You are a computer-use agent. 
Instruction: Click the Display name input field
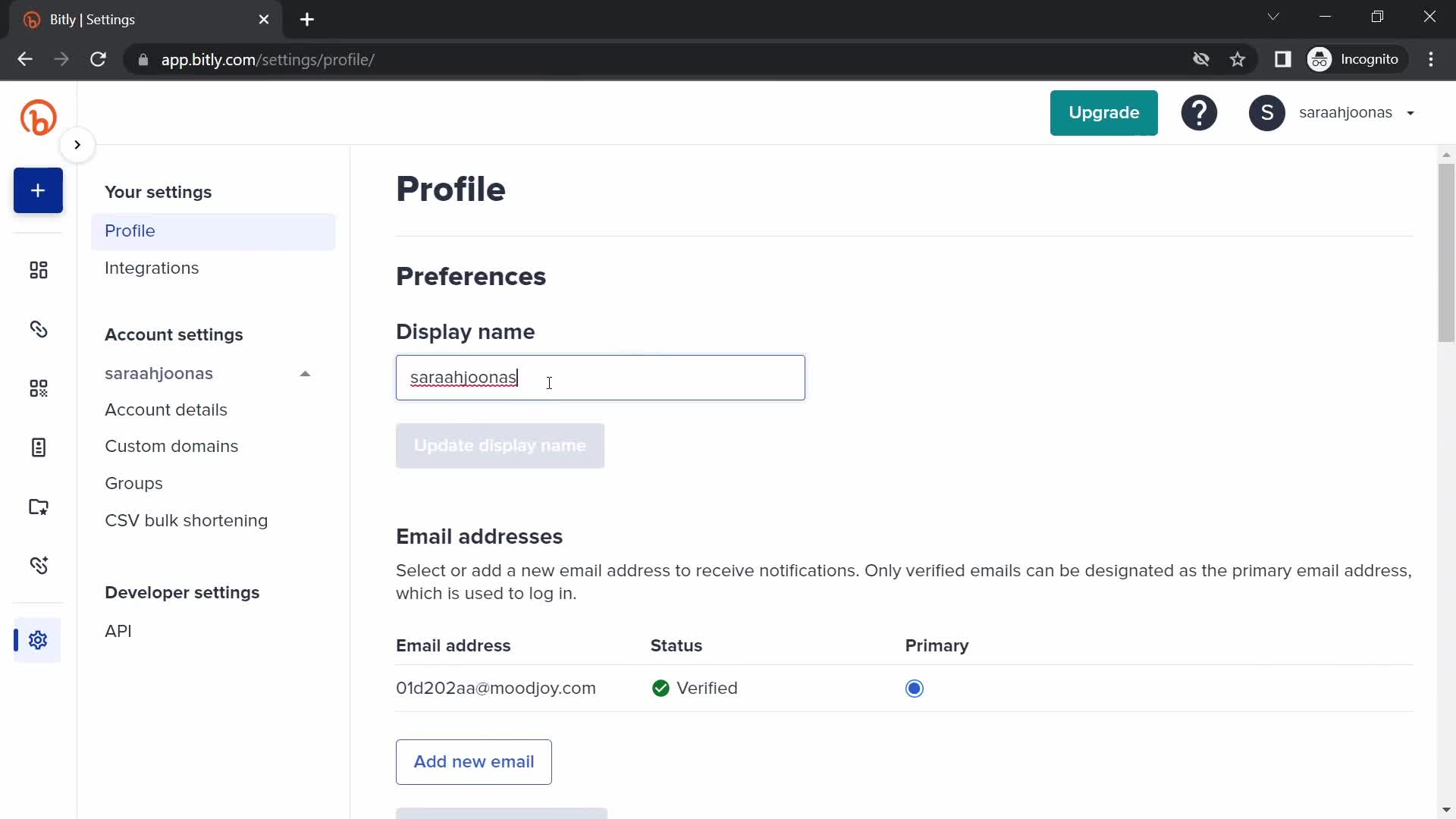pos(600,378)
